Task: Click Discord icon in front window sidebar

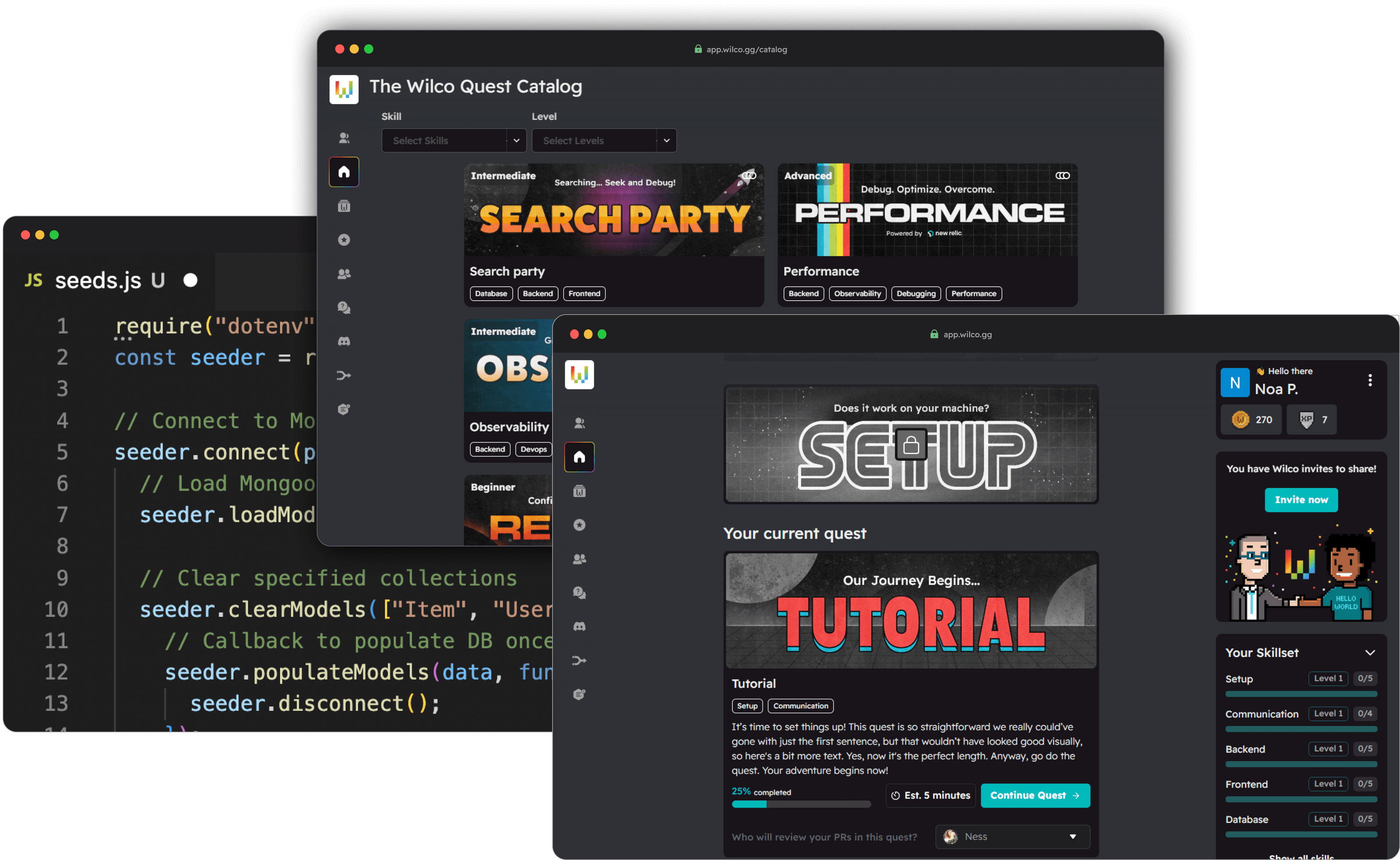Action: tap(579, 626)
